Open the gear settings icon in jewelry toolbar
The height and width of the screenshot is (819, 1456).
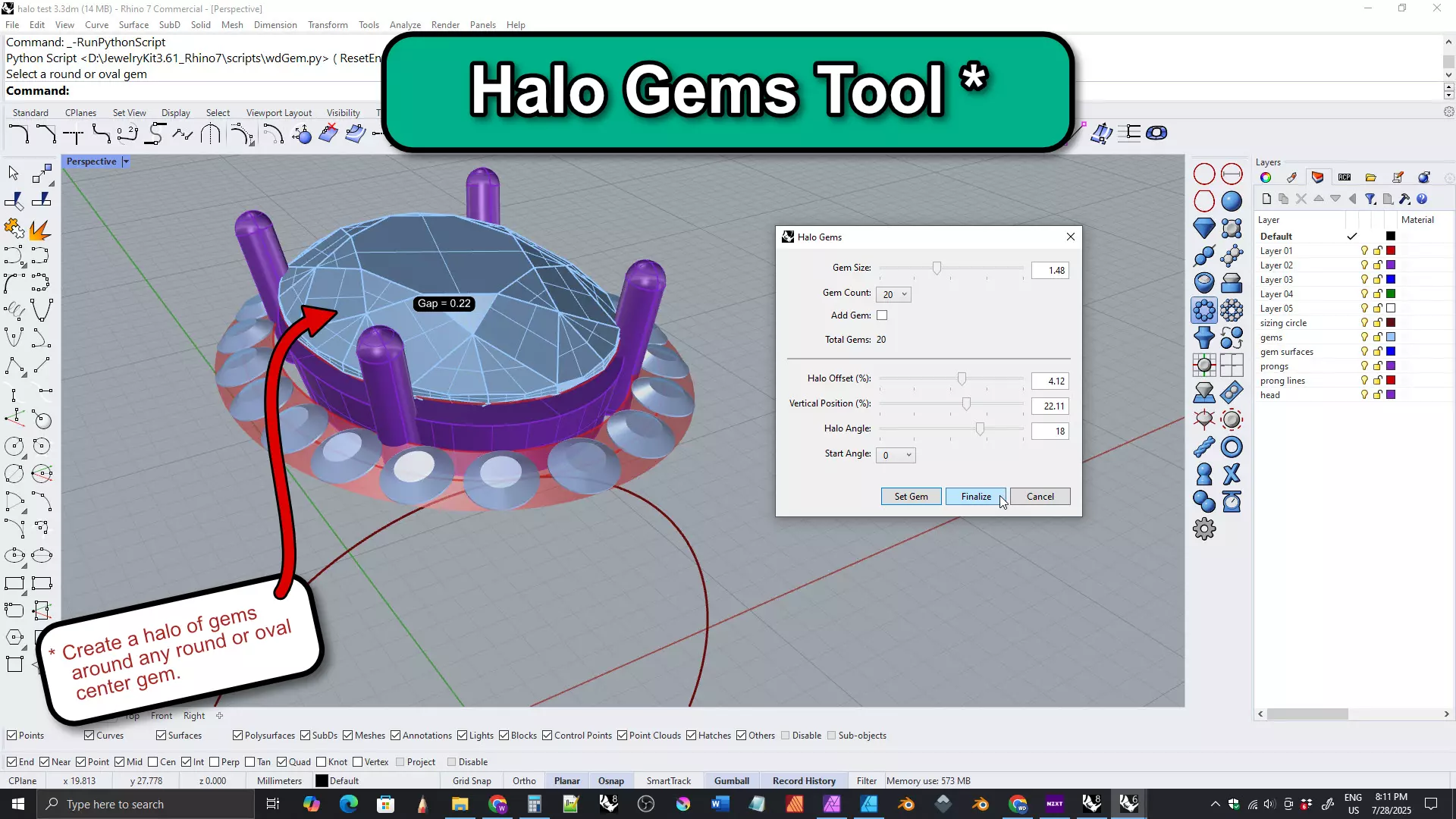tap(1204, 529)
